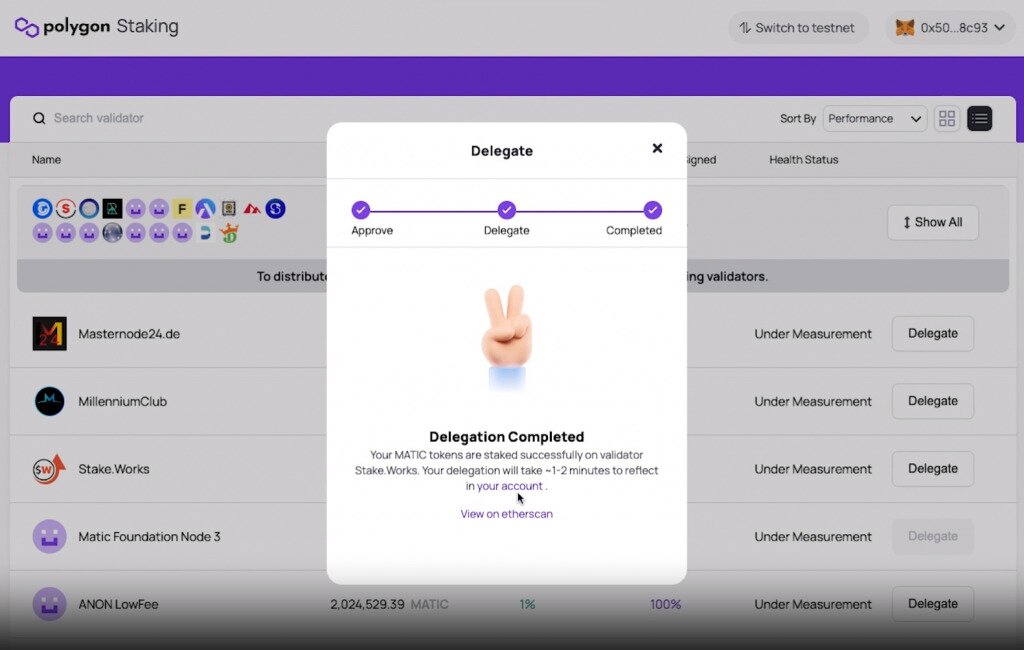Click the Completed step checkmark
This screenshot has width=1024, height=650.
[x=652, y=210]
